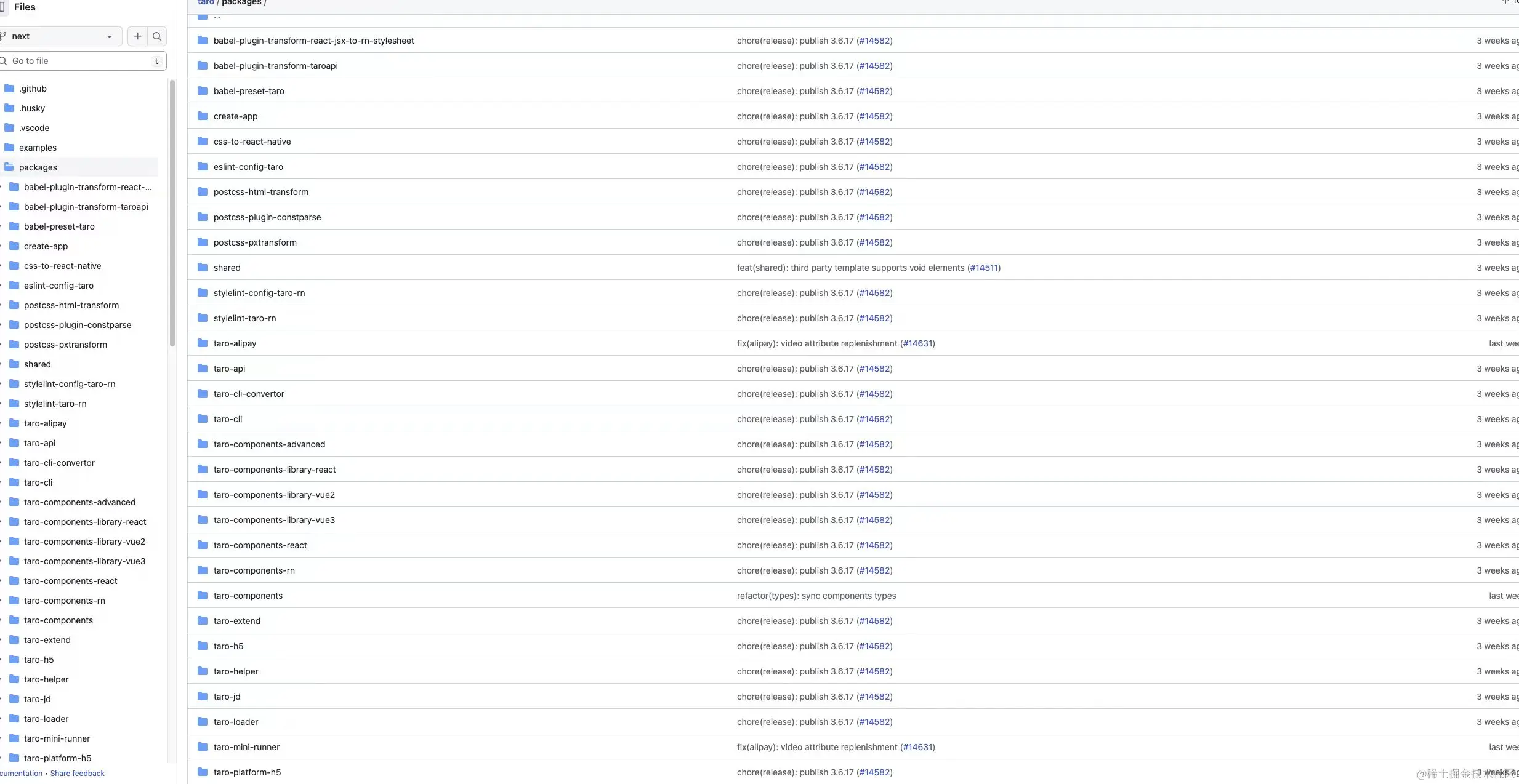
Task: Collapse the packages folder in tree
Action: pos(9,167)
